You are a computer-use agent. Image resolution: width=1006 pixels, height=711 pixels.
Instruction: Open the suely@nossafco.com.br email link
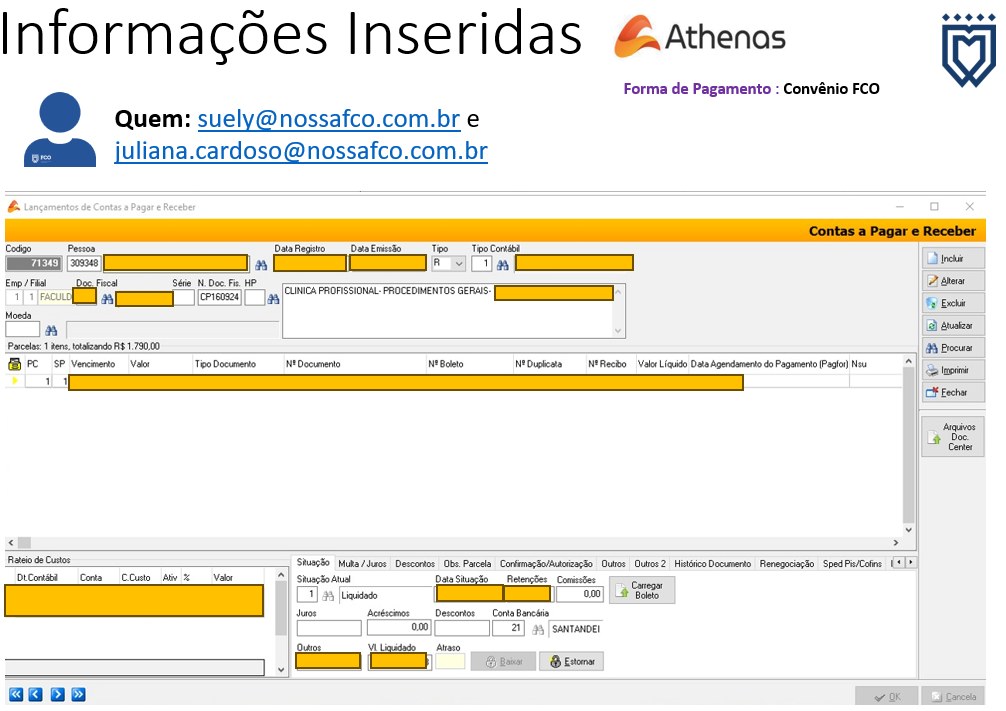tap(328, 119)
